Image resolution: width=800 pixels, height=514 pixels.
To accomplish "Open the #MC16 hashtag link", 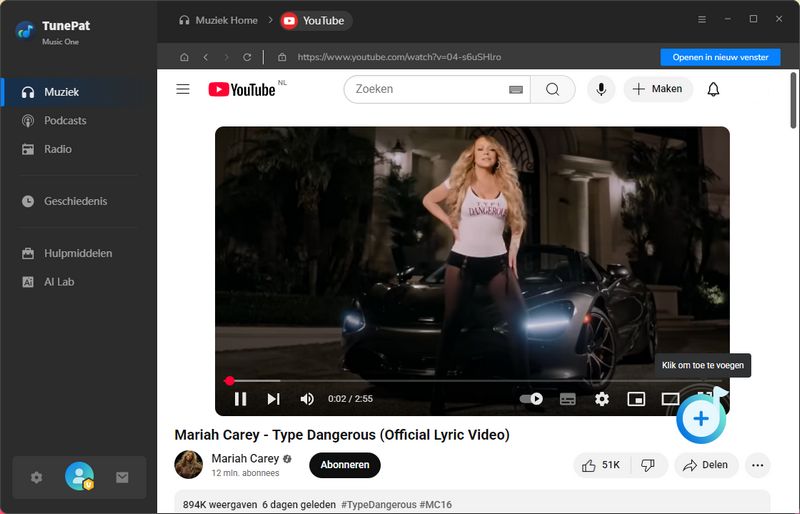I will coord(436,504).
